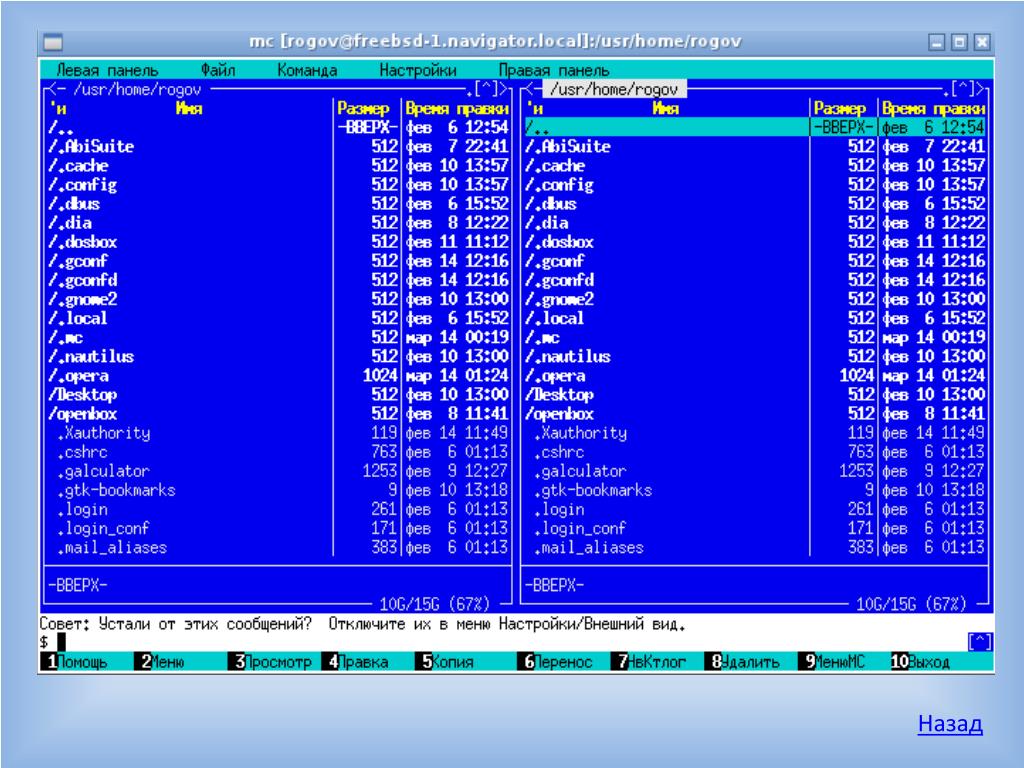
Task: Click left panel history back arrow <-
Action: pos(56,89)
